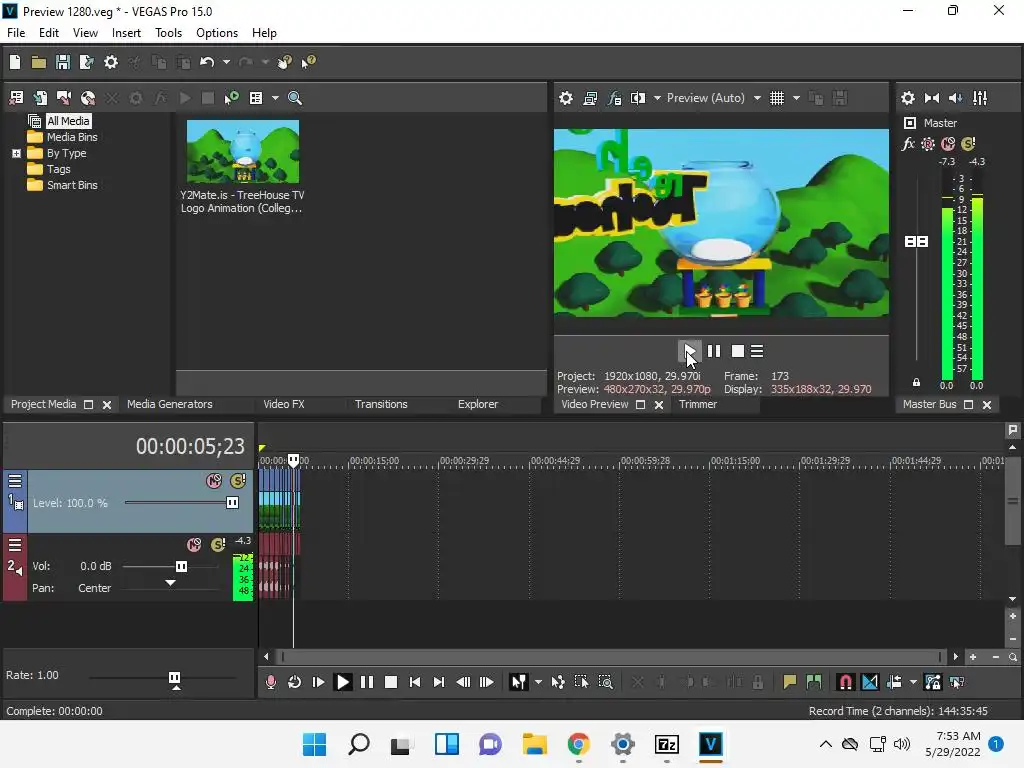
Task: Open the undo history dropdown arrow
Action: click(226, 62)
